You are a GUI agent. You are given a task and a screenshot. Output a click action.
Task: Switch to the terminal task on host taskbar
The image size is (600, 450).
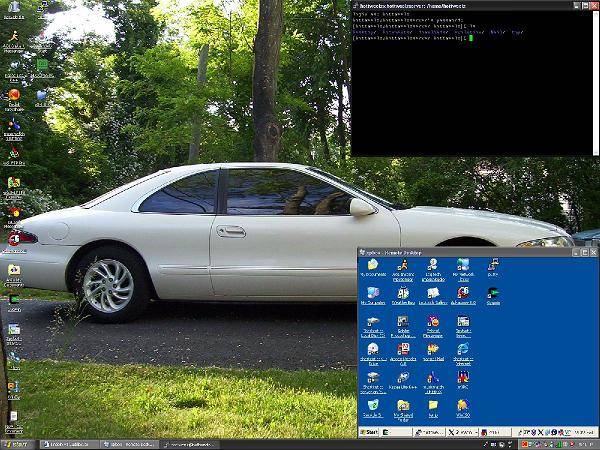coord(190,445)
